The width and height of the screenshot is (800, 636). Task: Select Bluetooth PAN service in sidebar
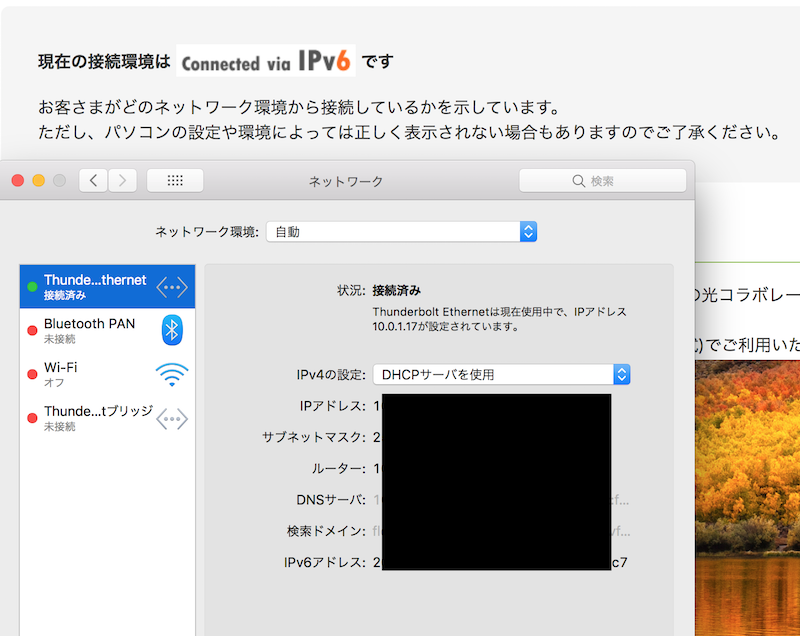(x=107, y=330)
